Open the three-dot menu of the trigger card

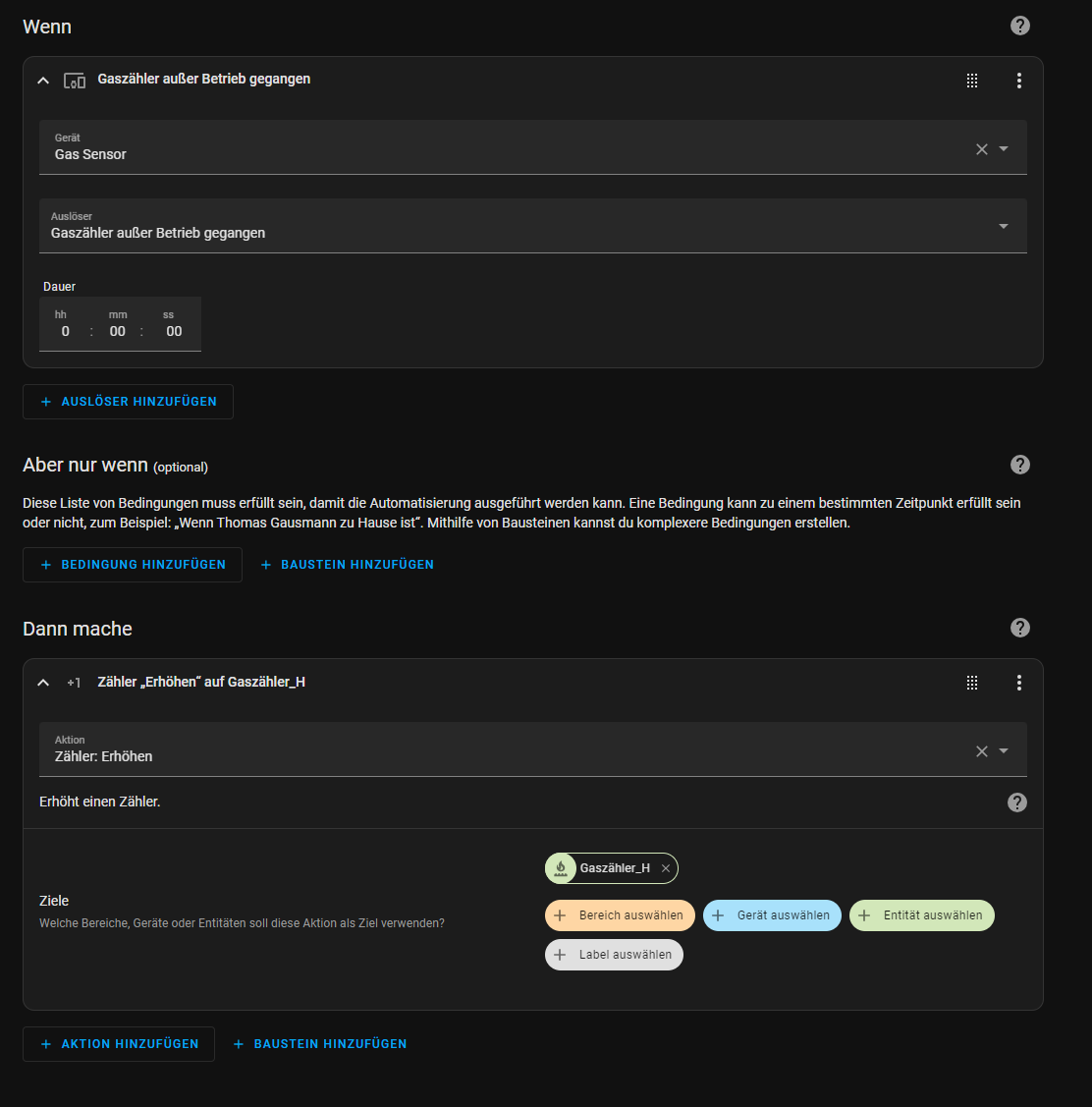[1019, 81]
